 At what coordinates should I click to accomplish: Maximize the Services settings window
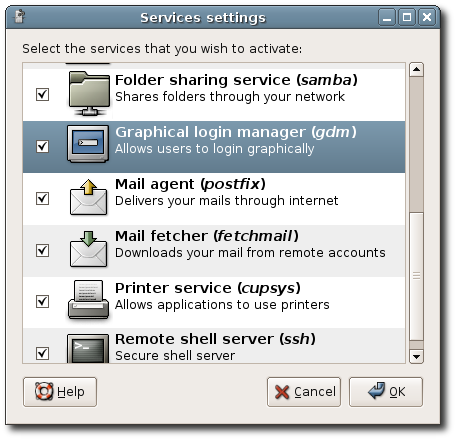(407, 17)
